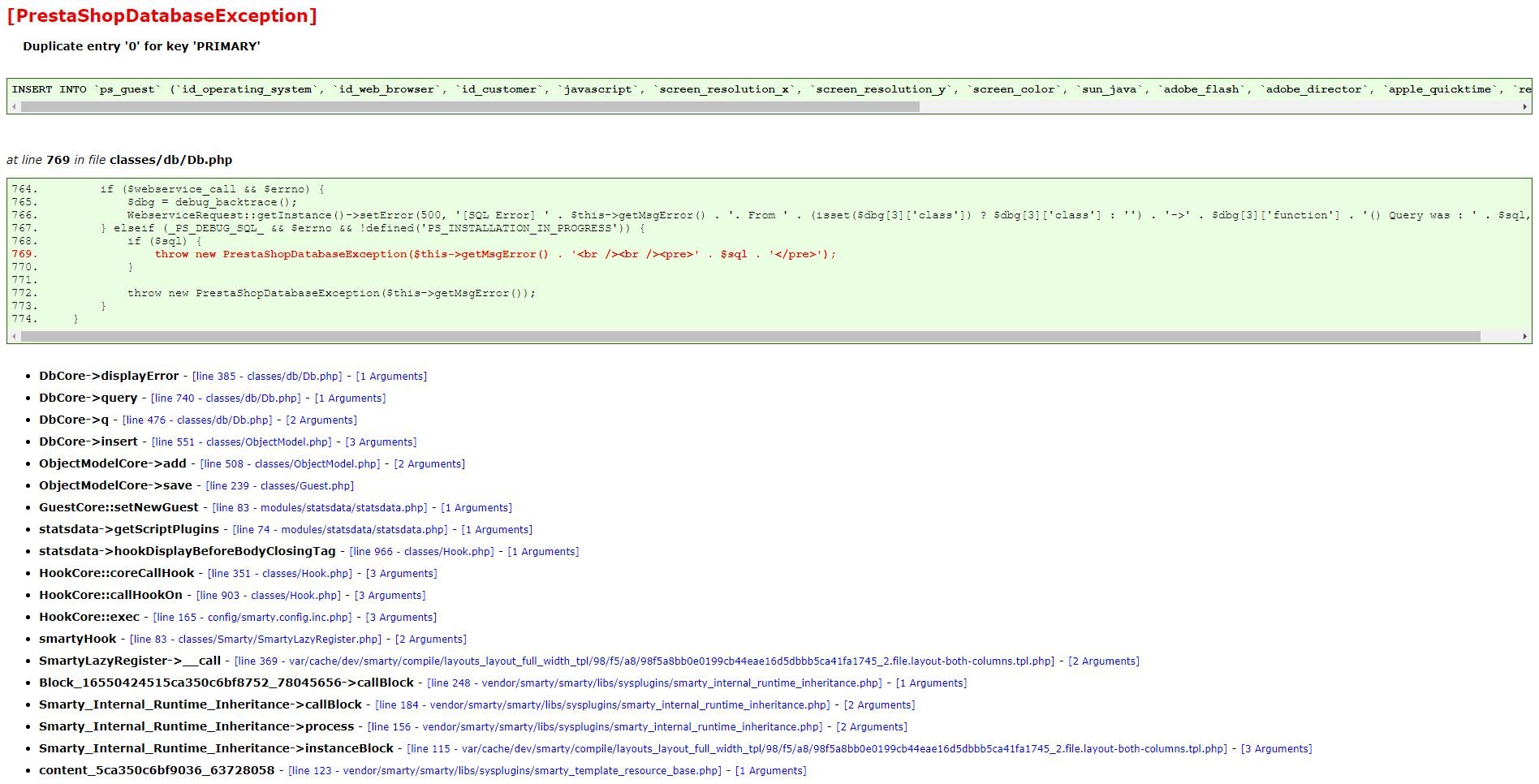This screenshot has width=1539, height=784.
Task: Click the code box left scroll arrow
Action: 14,336
